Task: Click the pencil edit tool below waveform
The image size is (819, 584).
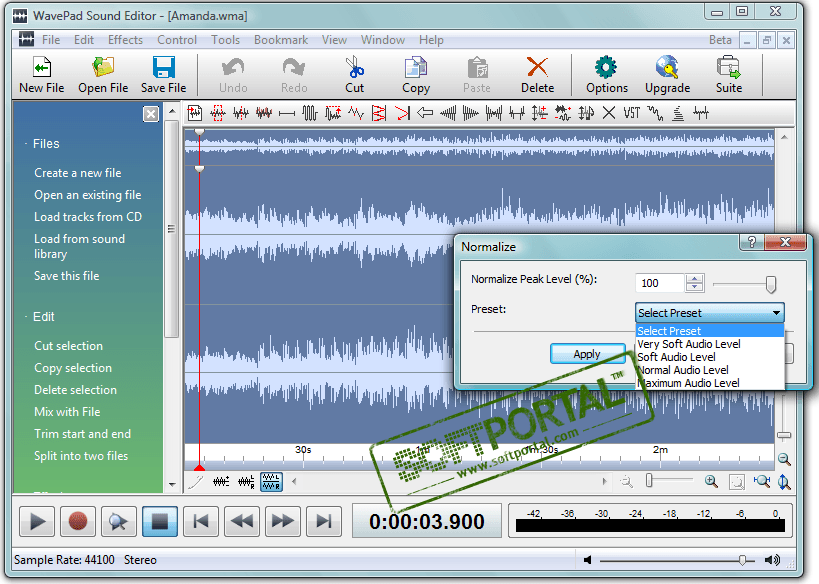Action: 195,481
